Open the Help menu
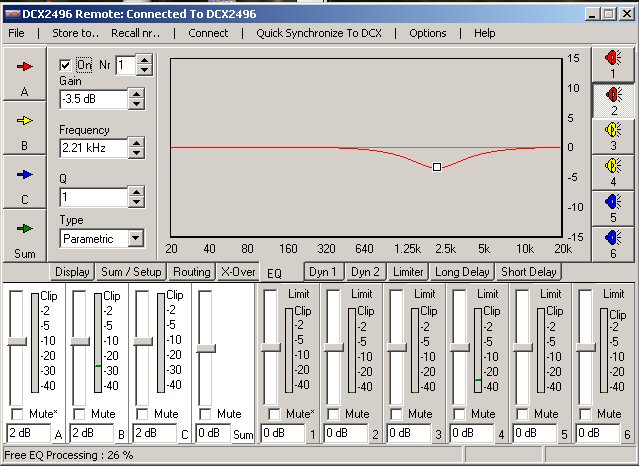Image resolution: width=639 pixels, height=466 pixels. point(484,33)
